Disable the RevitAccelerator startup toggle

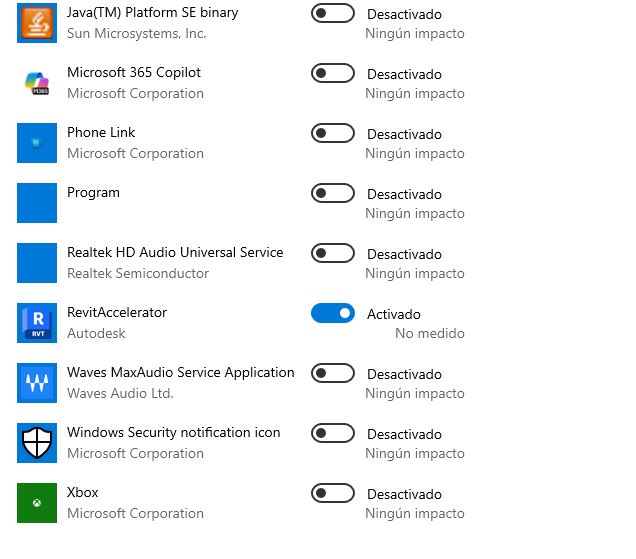pos(333,314)
